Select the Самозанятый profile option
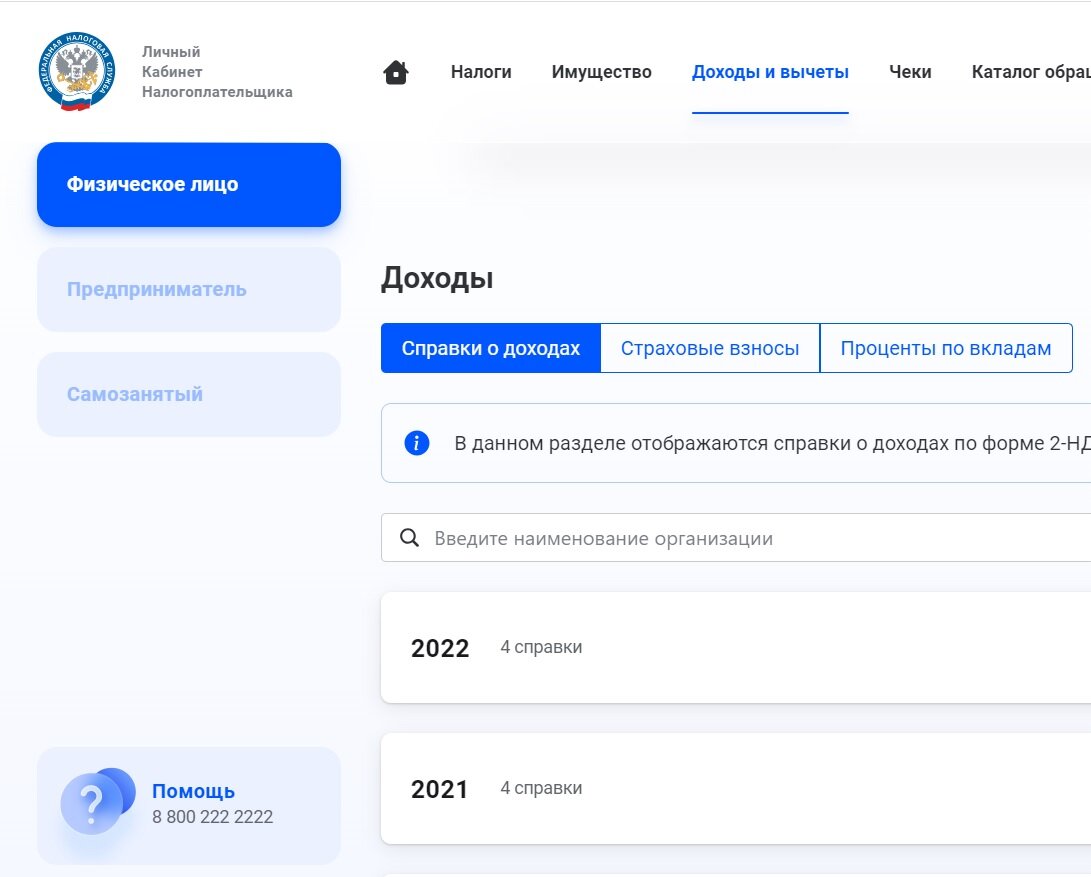This screenshot has width=1091, height=877. coord(188,394)
